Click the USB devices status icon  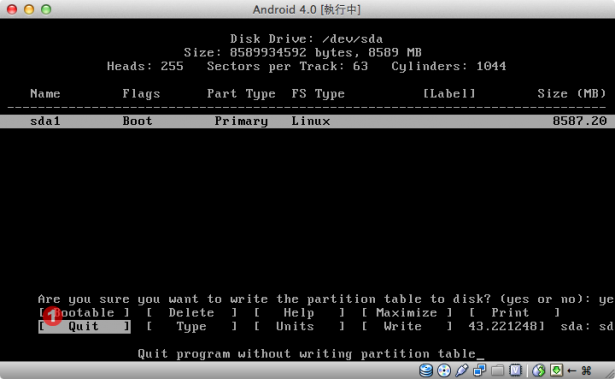(462, 370)
